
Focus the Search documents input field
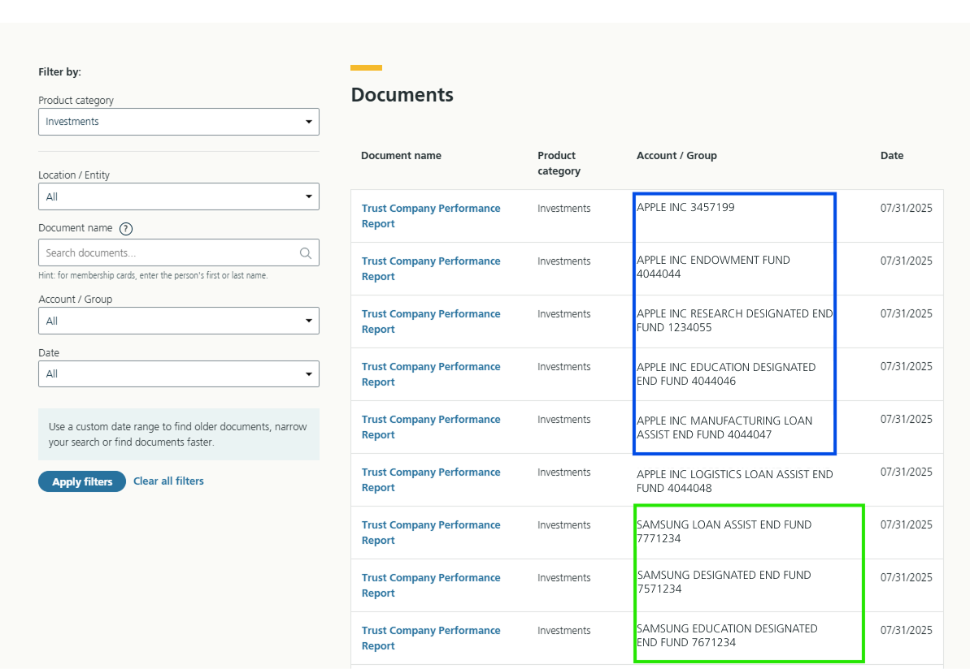point(179,252)
